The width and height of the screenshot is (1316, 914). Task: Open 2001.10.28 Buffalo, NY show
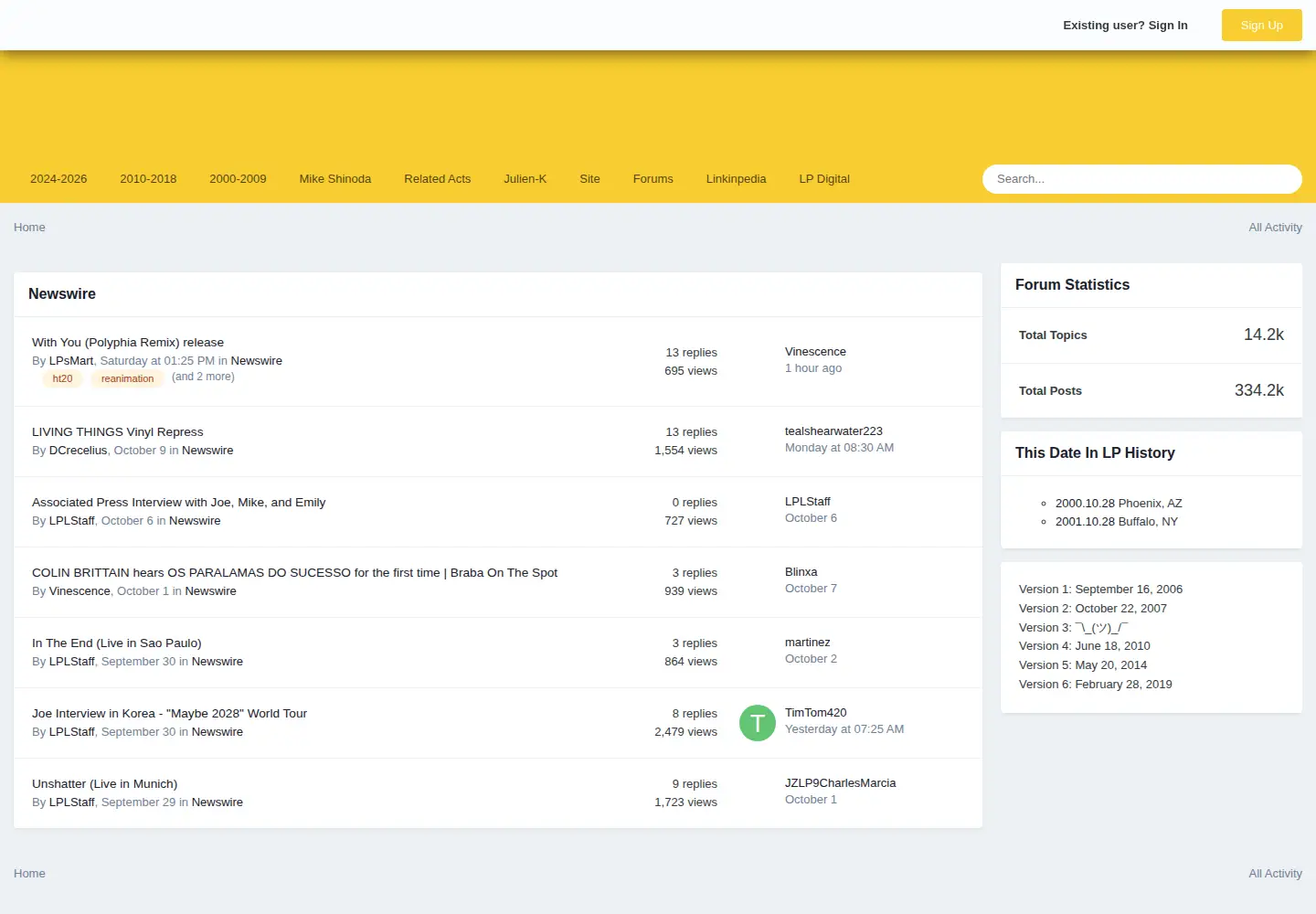click(1117, 522)
